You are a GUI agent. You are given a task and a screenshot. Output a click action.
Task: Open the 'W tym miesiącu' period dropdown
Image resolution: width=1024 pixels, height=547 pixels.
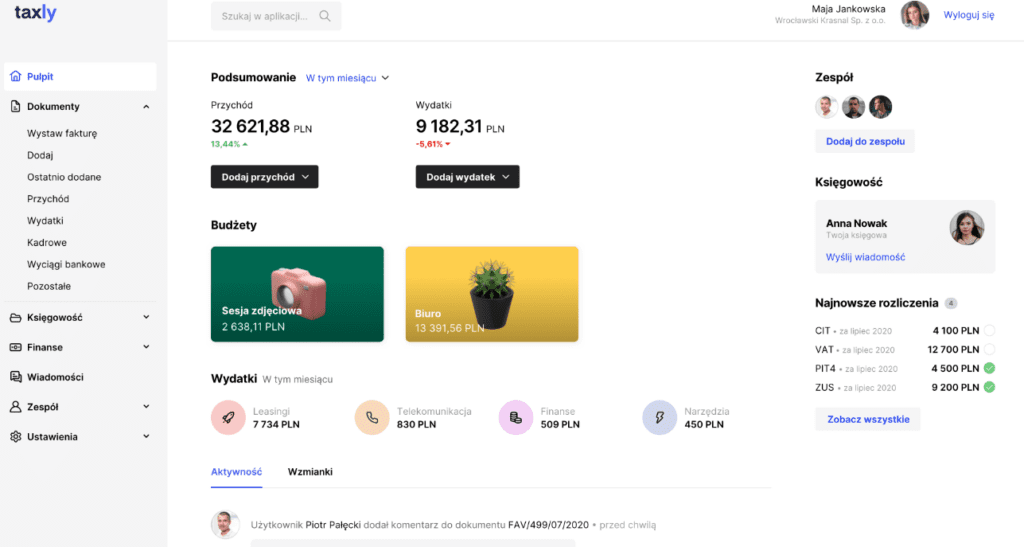(x=347, y=78)
